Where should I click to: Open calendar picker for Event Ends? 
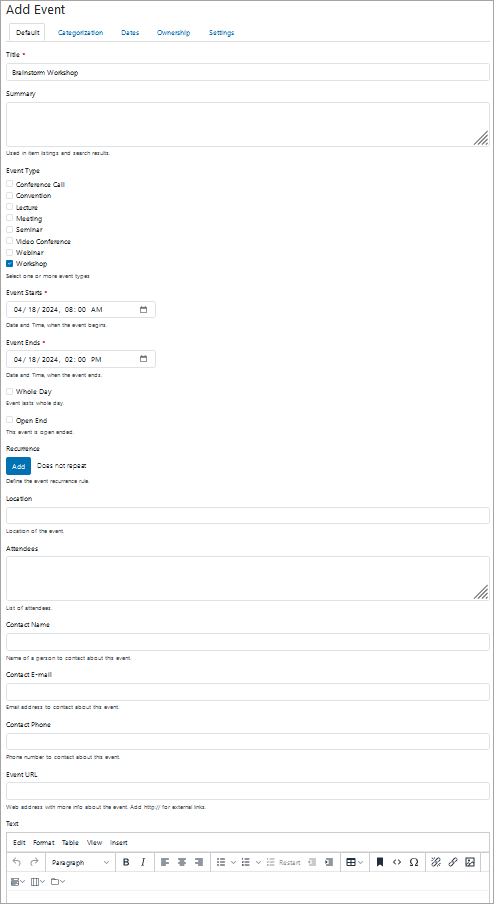coord(144,359)
